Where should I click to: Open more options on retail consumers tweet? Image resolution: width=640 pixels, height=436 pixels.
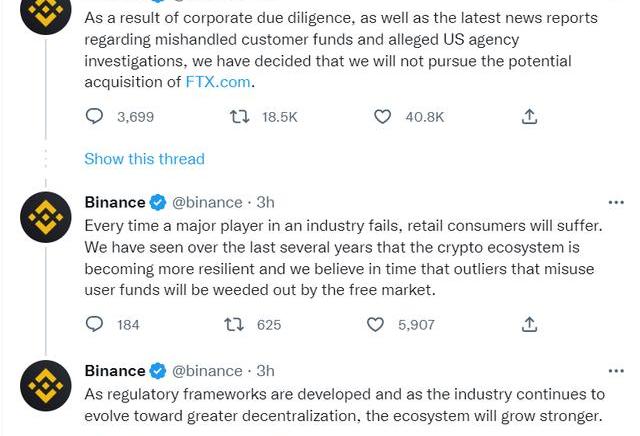(616, 203)
